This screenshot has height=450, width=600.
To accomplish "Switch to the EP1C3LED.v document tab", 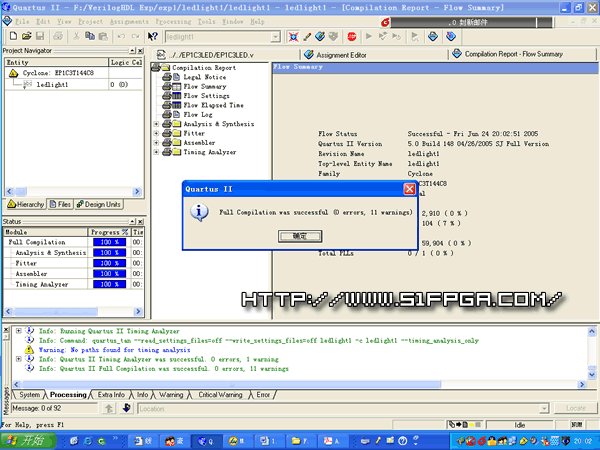I will point(226,55).
